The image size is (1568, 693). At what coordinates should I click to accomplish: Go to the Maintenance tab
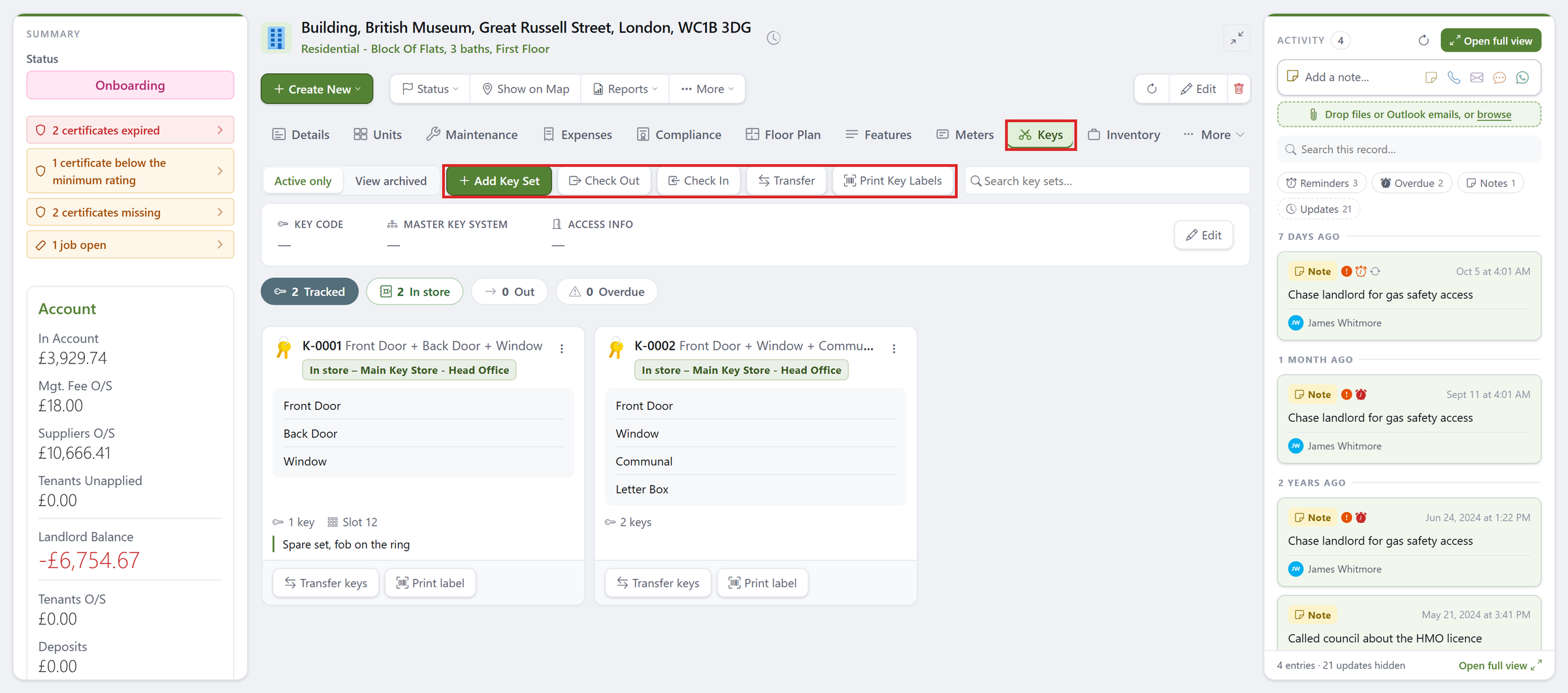472,135
